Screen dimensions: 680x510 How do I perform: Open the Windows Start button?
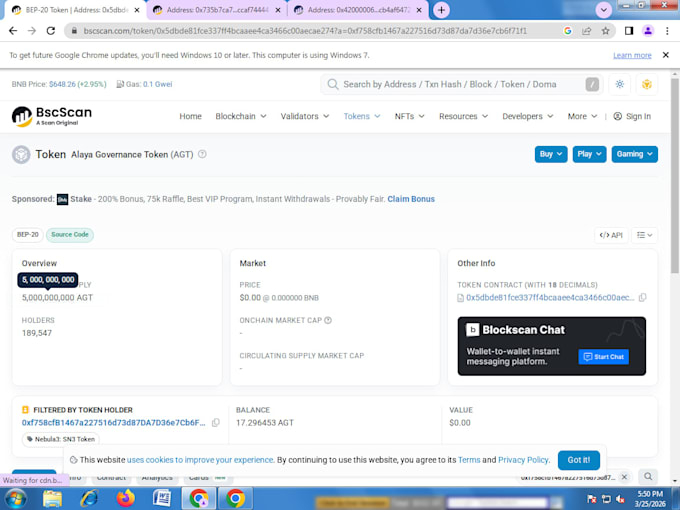(16, 499)
